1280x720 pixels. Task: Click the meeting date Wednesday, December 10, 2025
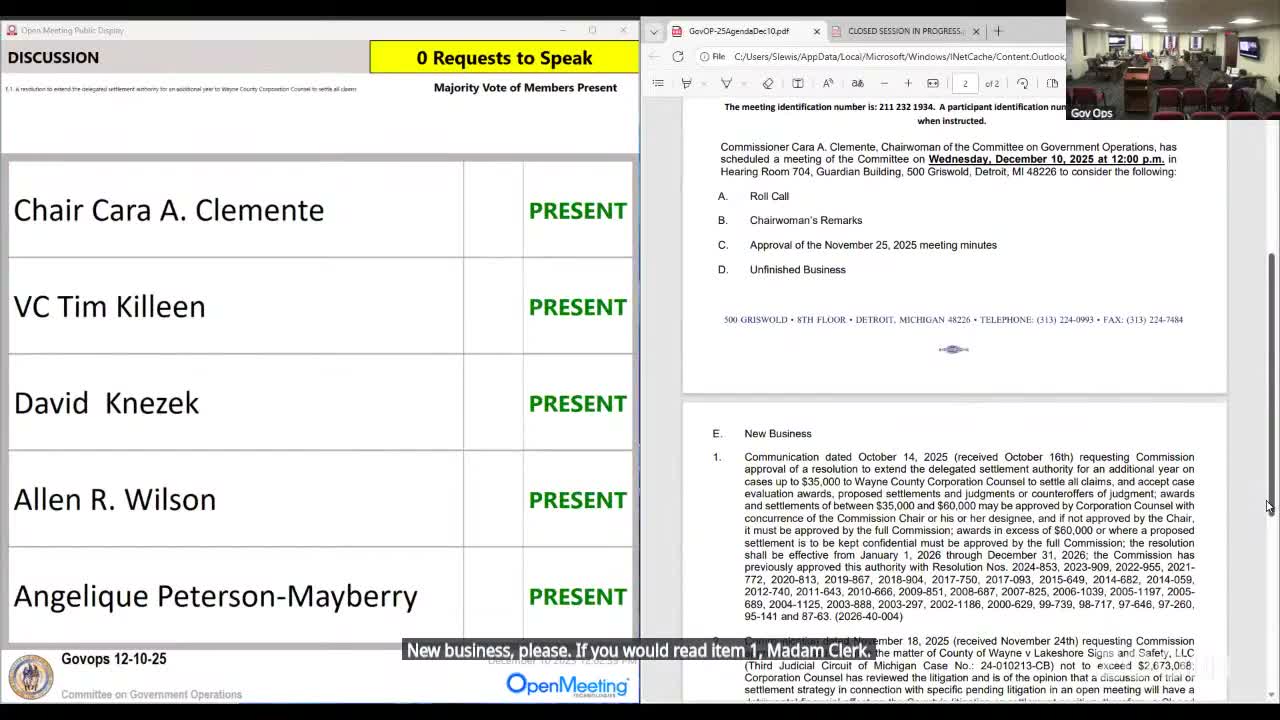tap(1046, 159)
